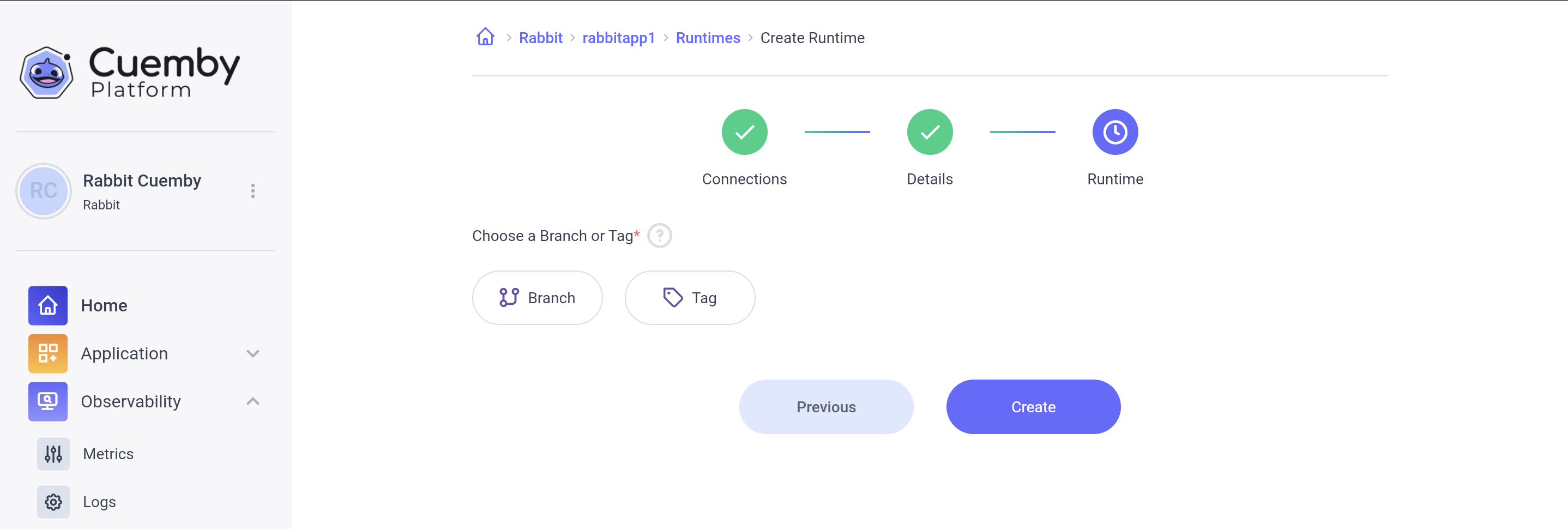Viewport: 1568px width, 529px height.
Task: Open the Rabbit Cuemby profile options menu
Action: pos(252,190)
